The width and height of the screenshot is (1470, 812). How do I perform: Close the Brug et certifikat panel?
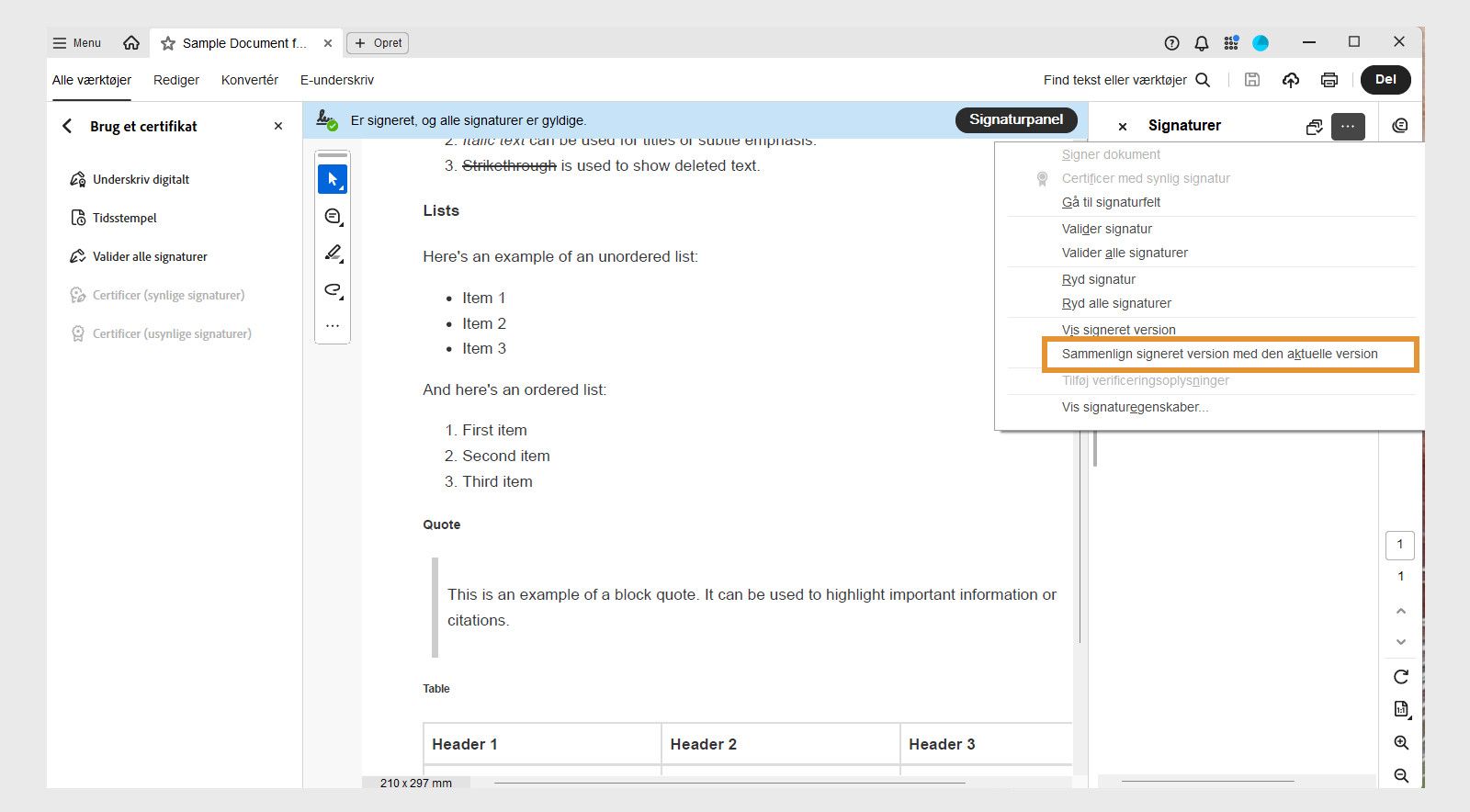coord(278,126)
